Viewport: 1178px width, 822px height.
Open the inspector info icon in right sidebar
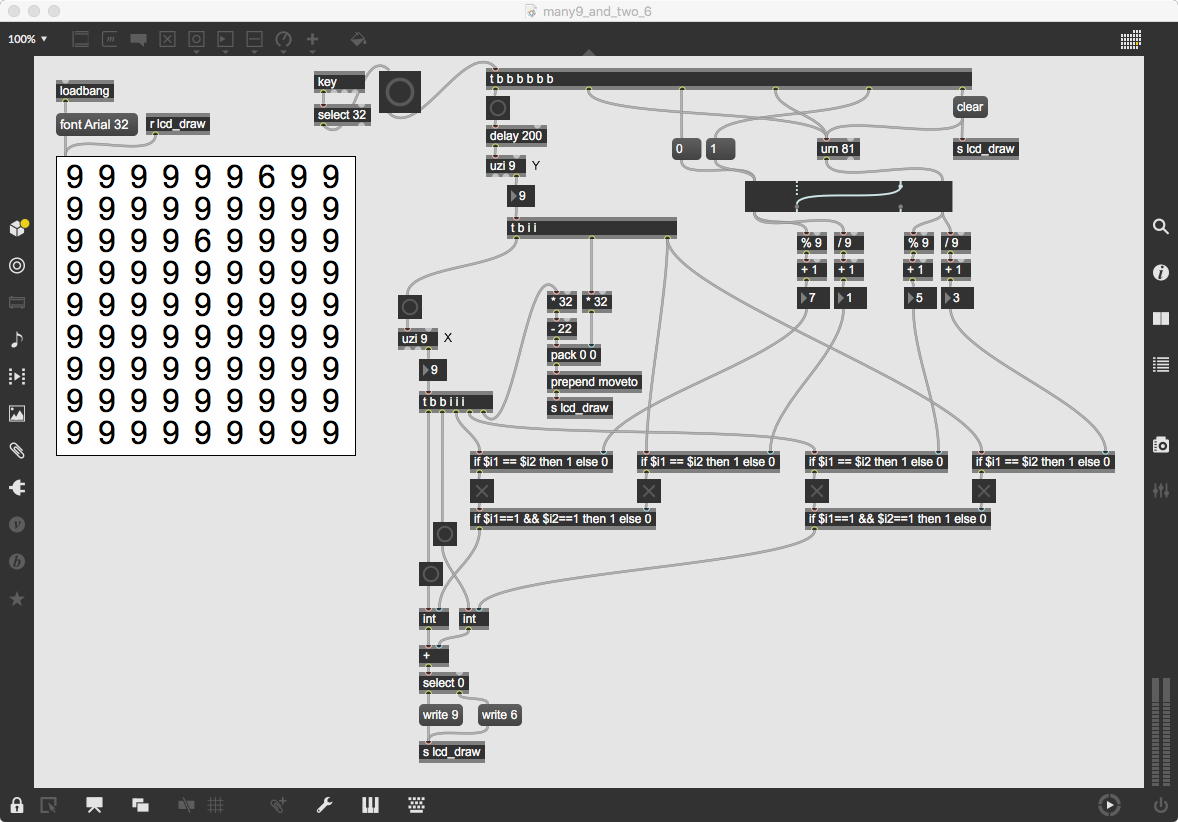(1161, 273)
